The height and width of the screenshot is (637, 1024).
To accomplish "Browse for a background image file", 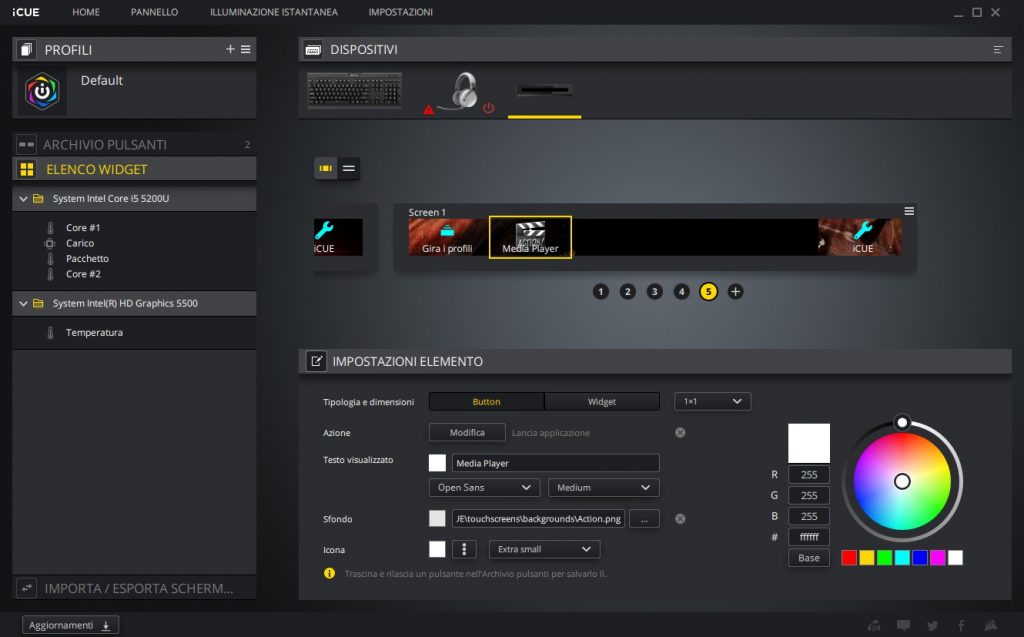I will [645, 519].
